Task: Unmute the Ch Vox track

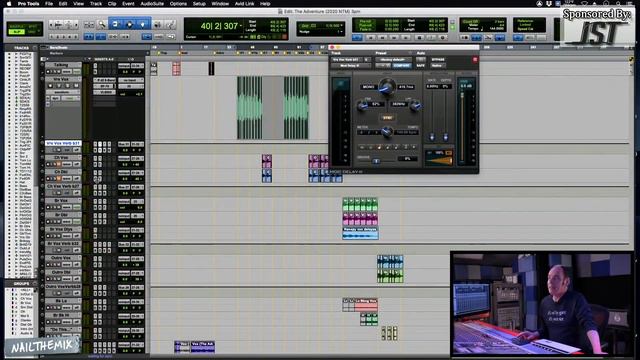Action: 58,164
